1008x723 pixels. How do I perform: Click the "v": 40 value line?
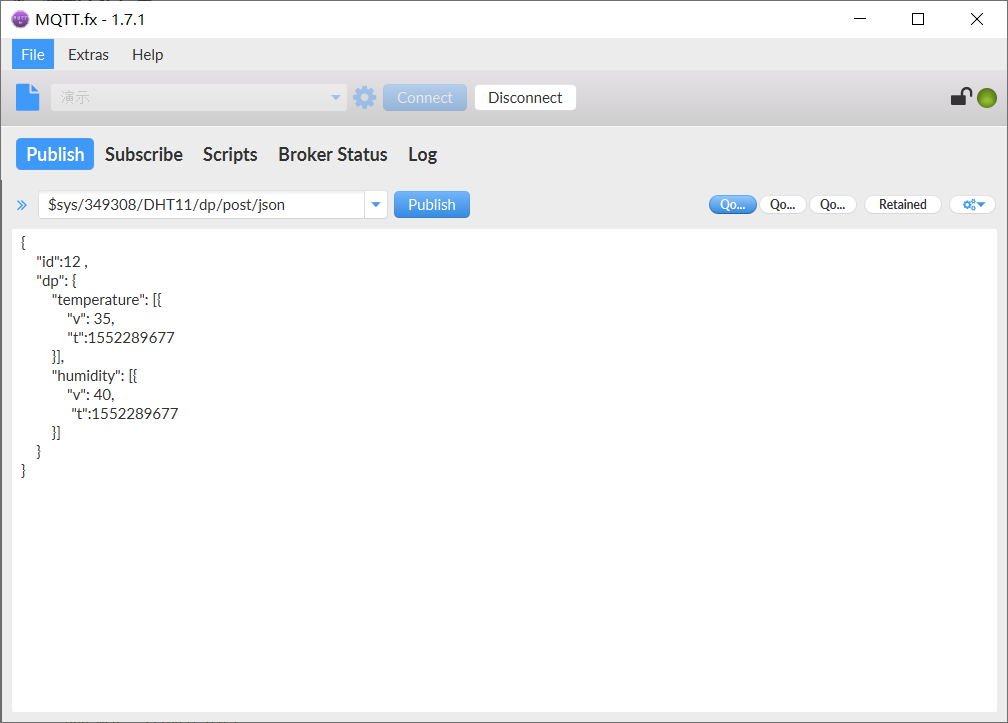tap(91, 395)
